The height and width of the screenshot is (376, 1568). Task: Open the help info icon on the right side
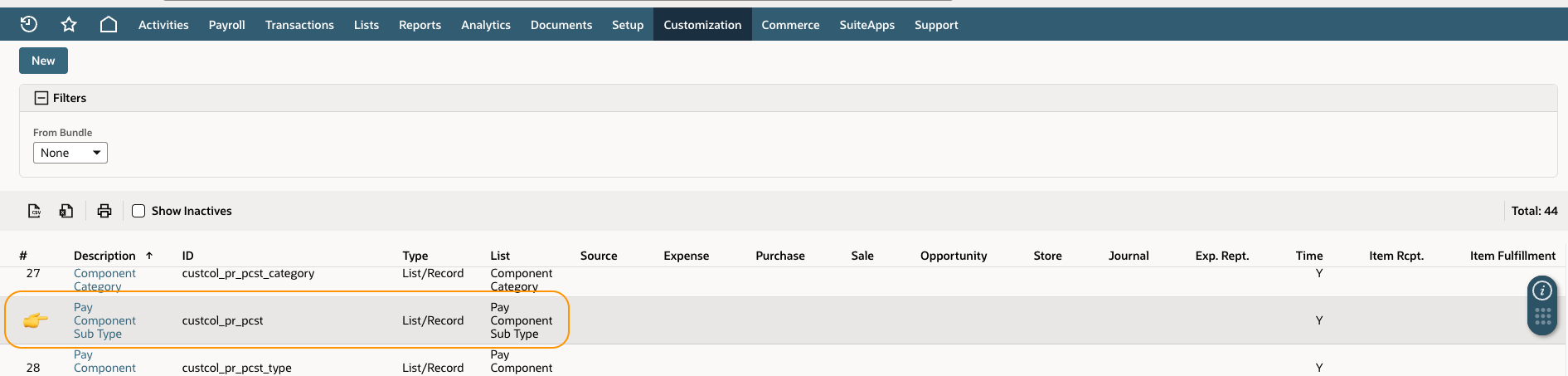(x=1542, y=291)
